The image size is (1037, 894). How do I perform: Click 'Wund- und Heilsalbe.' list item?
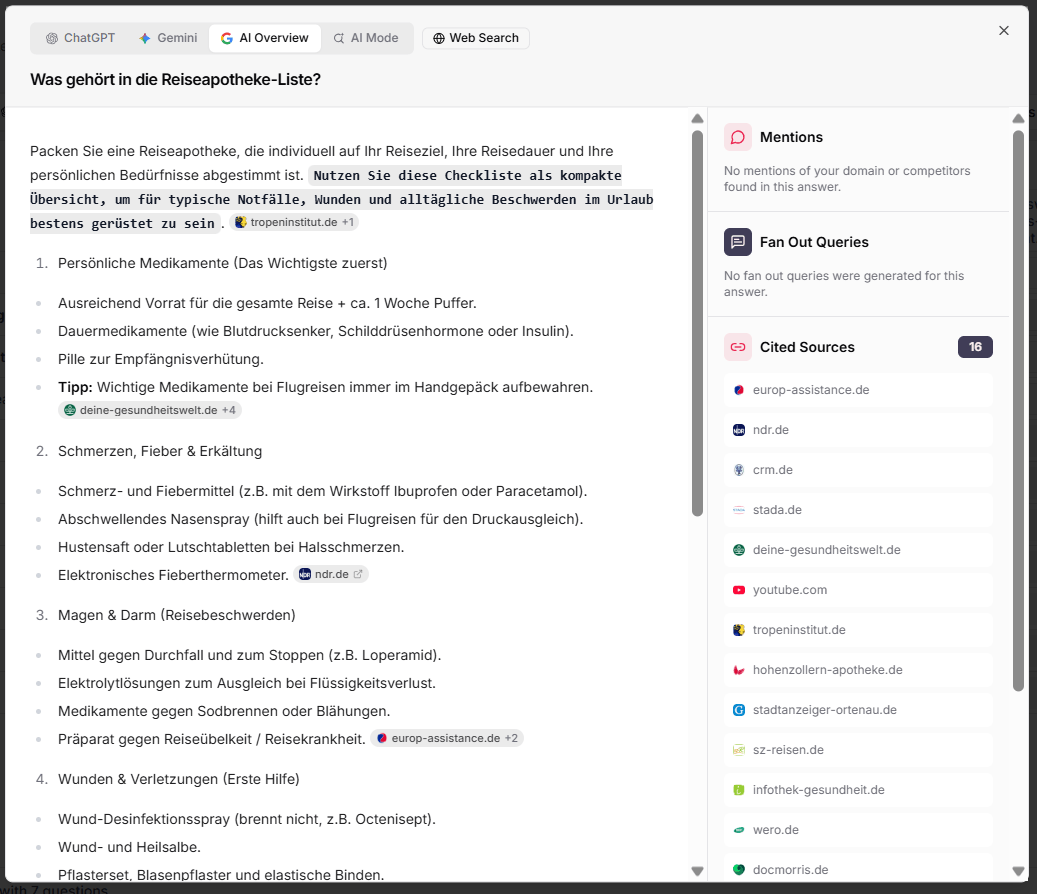click(130, 847)
